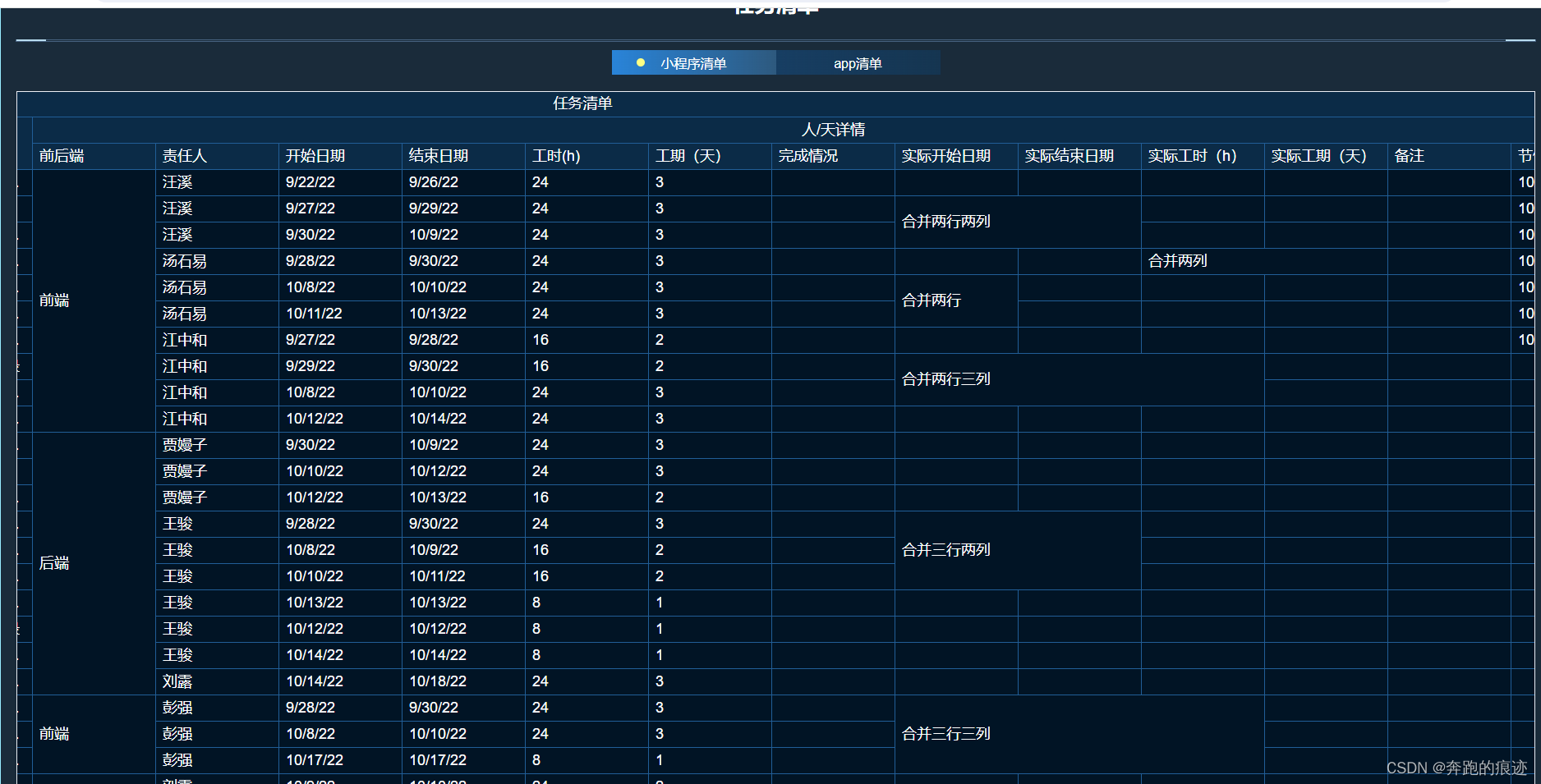This screenshot has height=784, width=1541.
Task: Click the 任务清单 table title
Action: pyautogui.click(x=582, y=103)
